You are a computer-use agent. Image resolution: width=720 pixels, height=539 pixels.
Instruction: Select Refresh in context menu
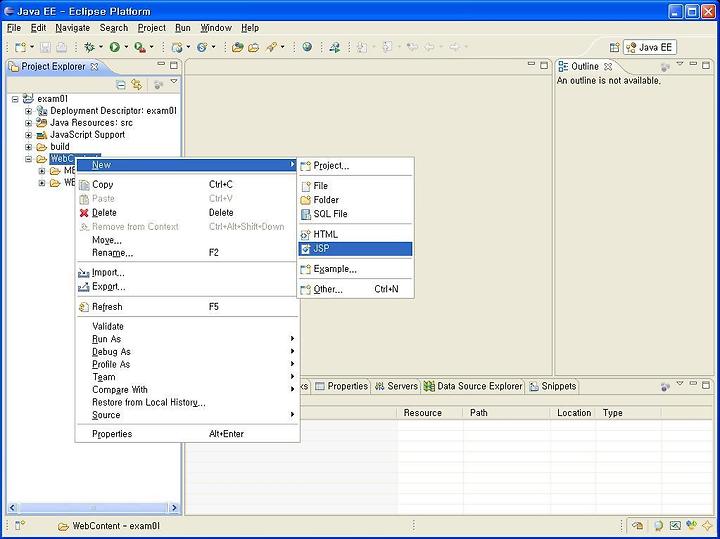(x=187, y=307)
